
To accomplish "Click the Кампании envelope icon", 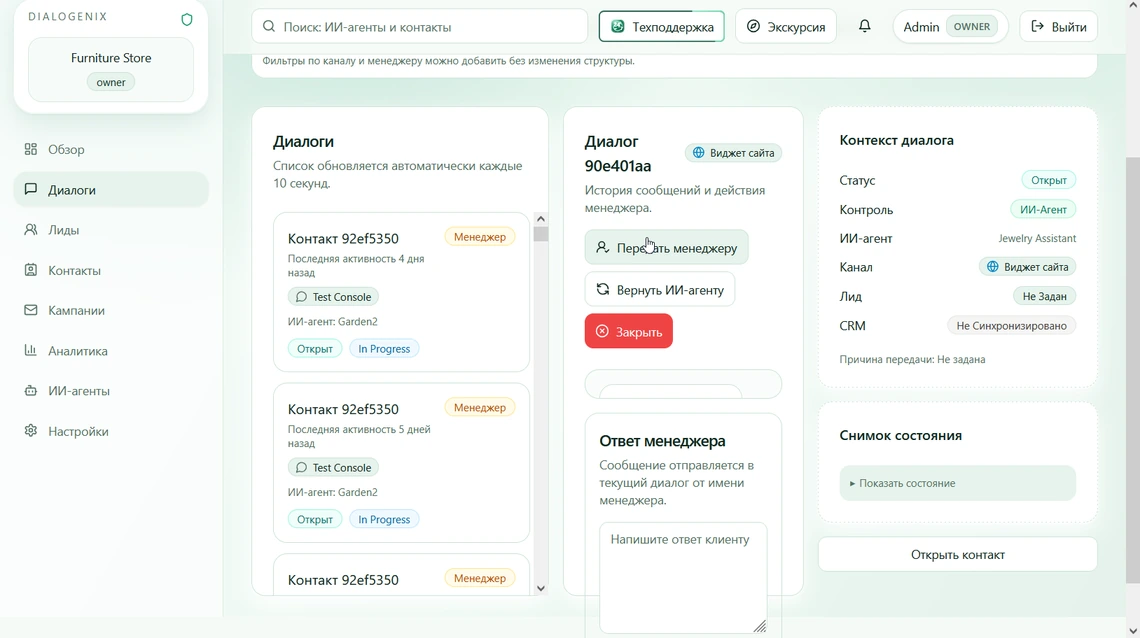I will tap(31, 310).
